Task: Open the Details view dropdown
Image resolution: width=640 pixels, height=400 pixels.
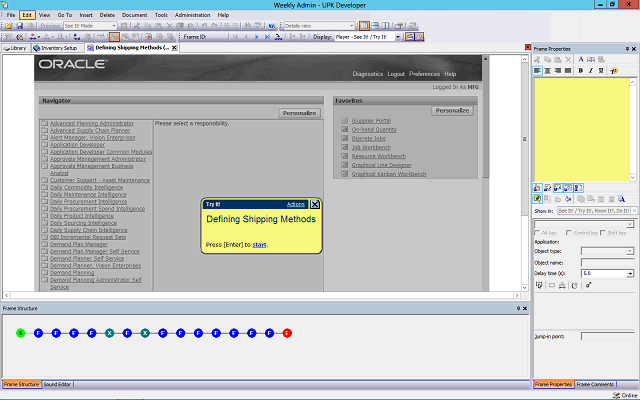Action: 319,26
